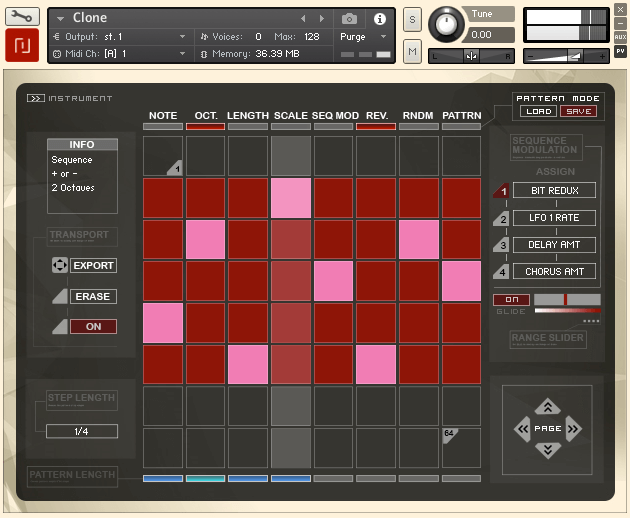The width and height of the screenshot is (630, 518).
Task: Expand the Purge dropdown menu
Action: click(364, 36)
